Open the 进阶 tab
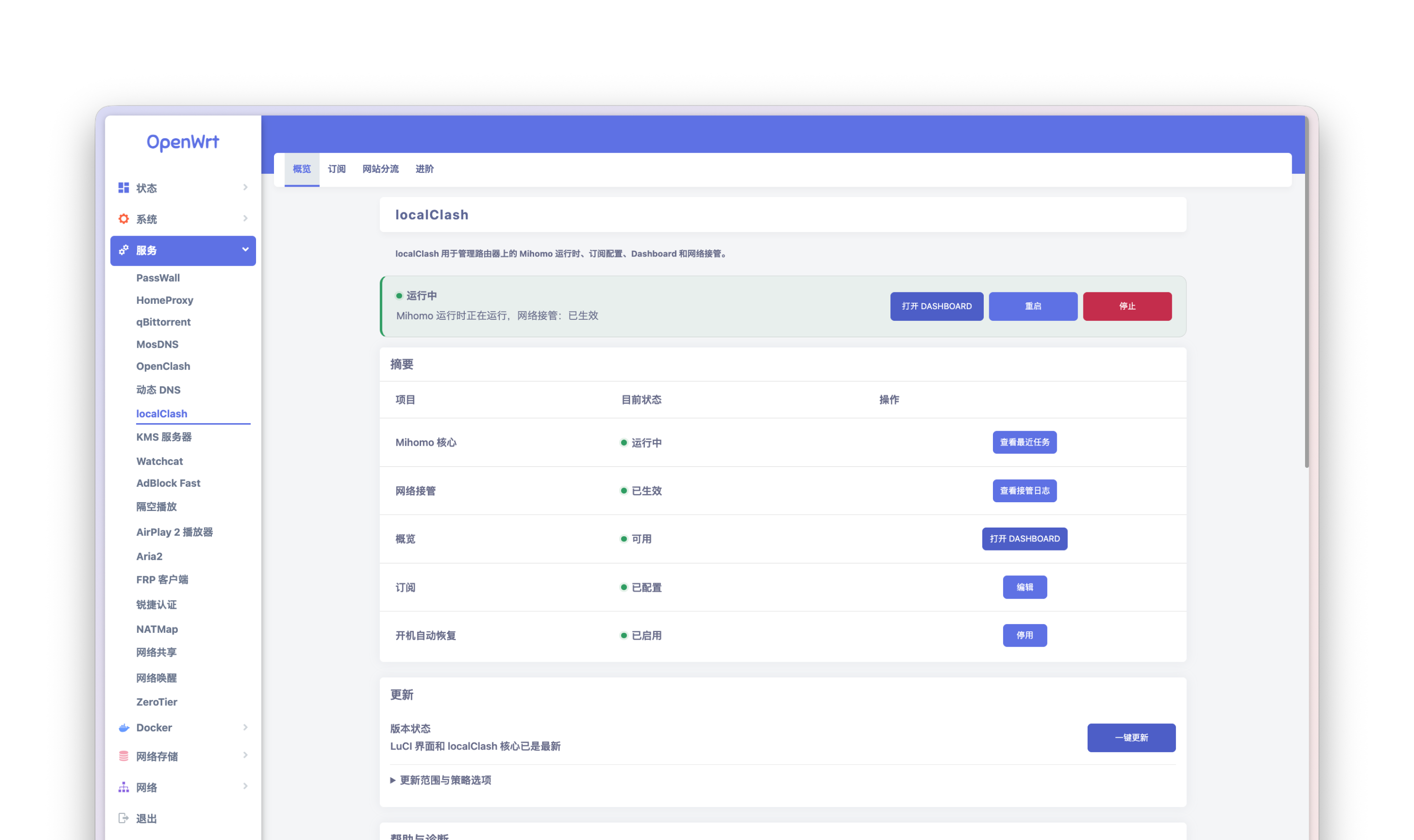The width and height of the screenshot is (1414, 840). (425, 169)
